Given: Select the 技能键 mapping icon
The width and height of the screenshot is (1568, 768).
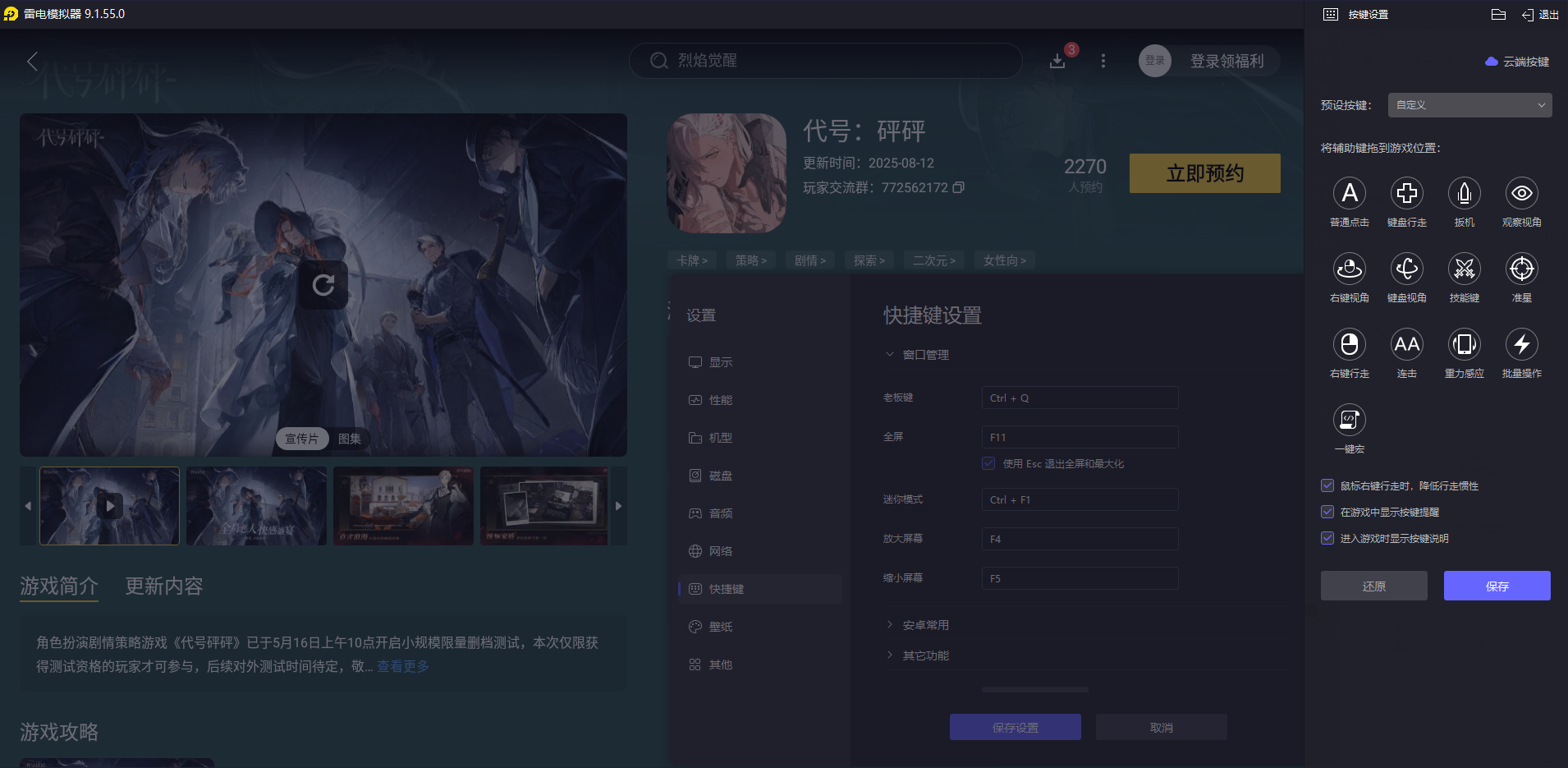Looking at the screenshot, I should pos(1464,269).
